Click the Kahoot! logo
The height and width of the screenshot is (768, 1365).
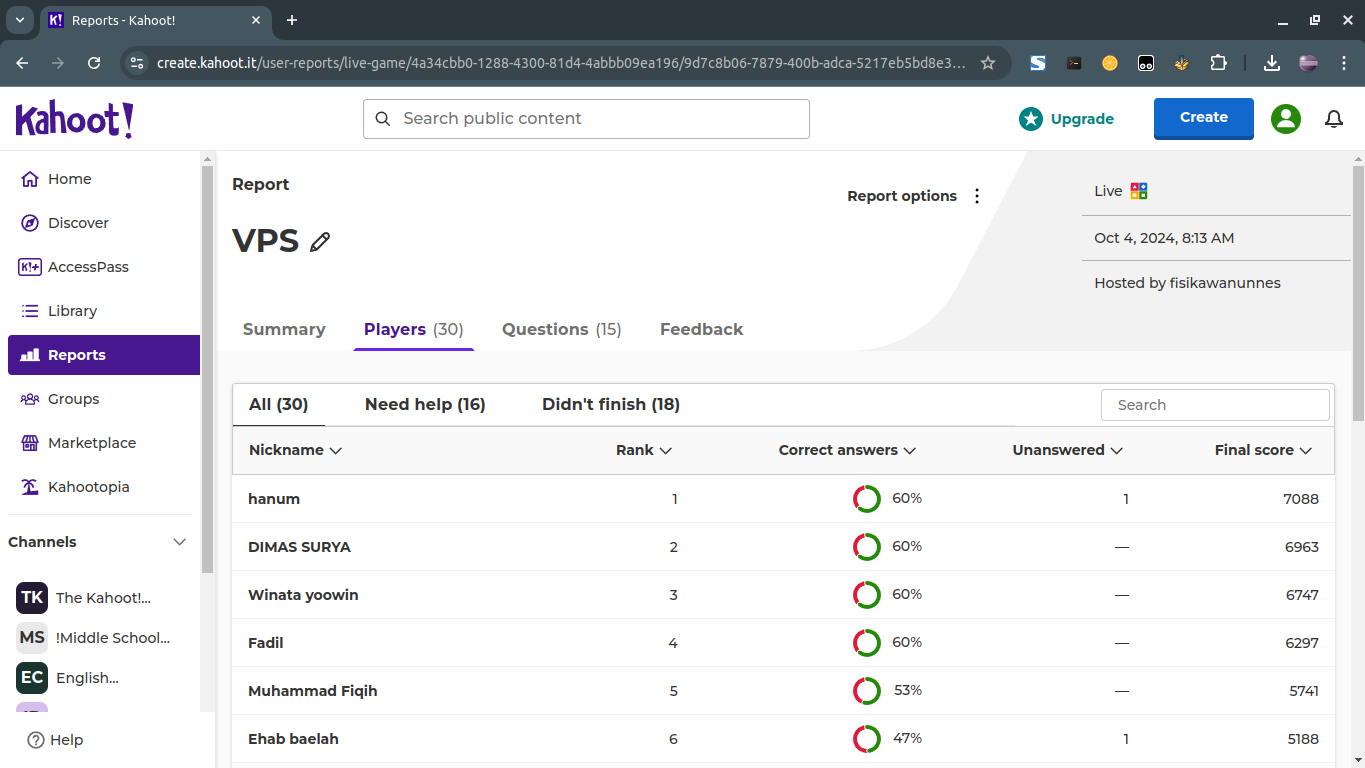click(74, 120)
